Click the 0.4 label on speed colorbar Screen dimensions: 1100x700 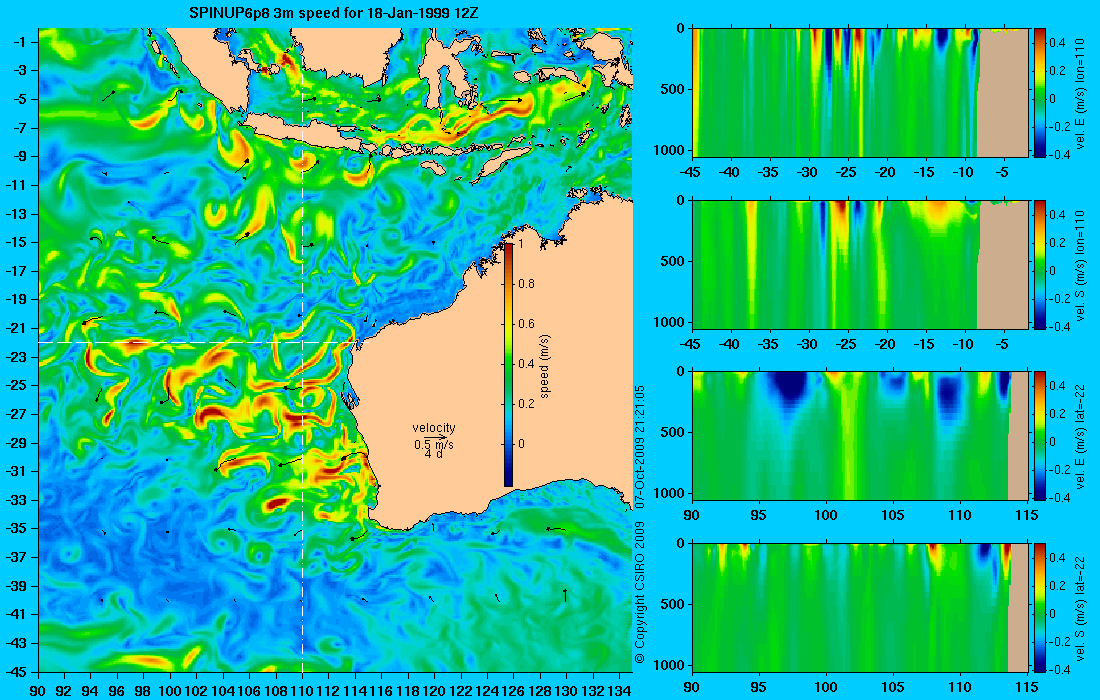pos(525,364)
